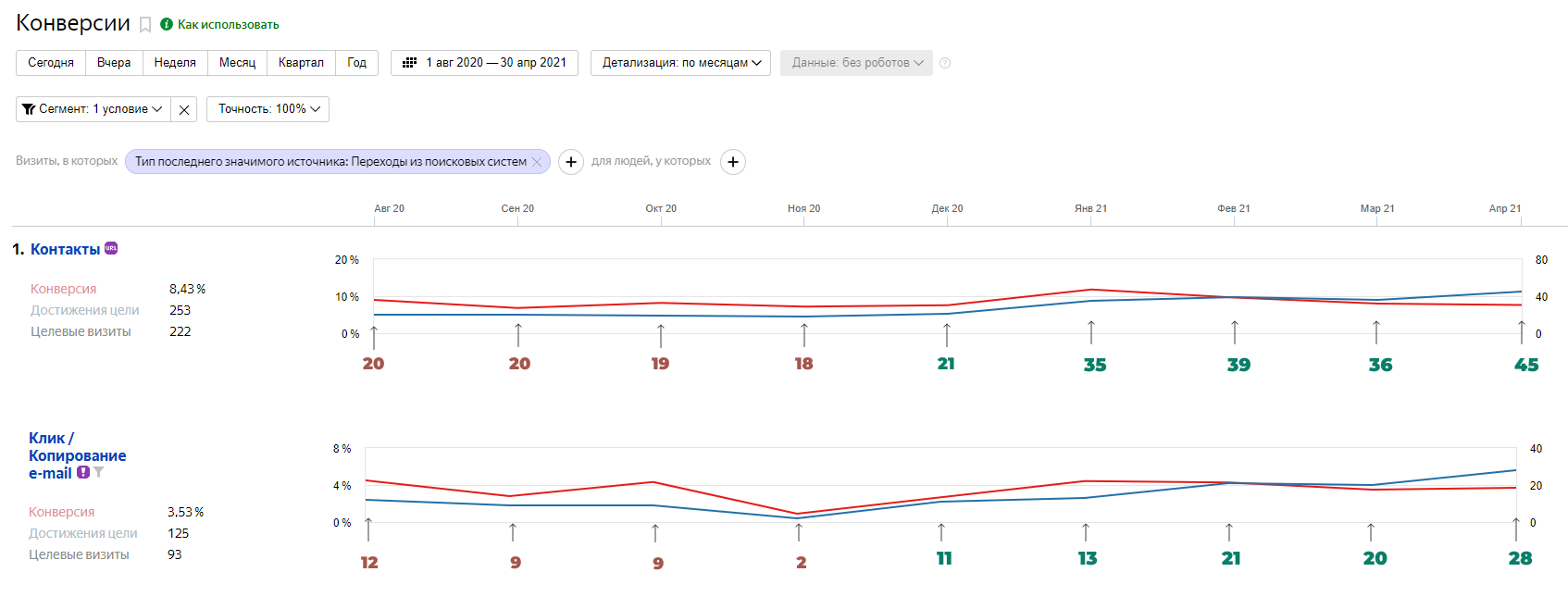Click the purple URL badge next to Контакты
Viewport: 1568px width, 597px height.
click(111, 248)
